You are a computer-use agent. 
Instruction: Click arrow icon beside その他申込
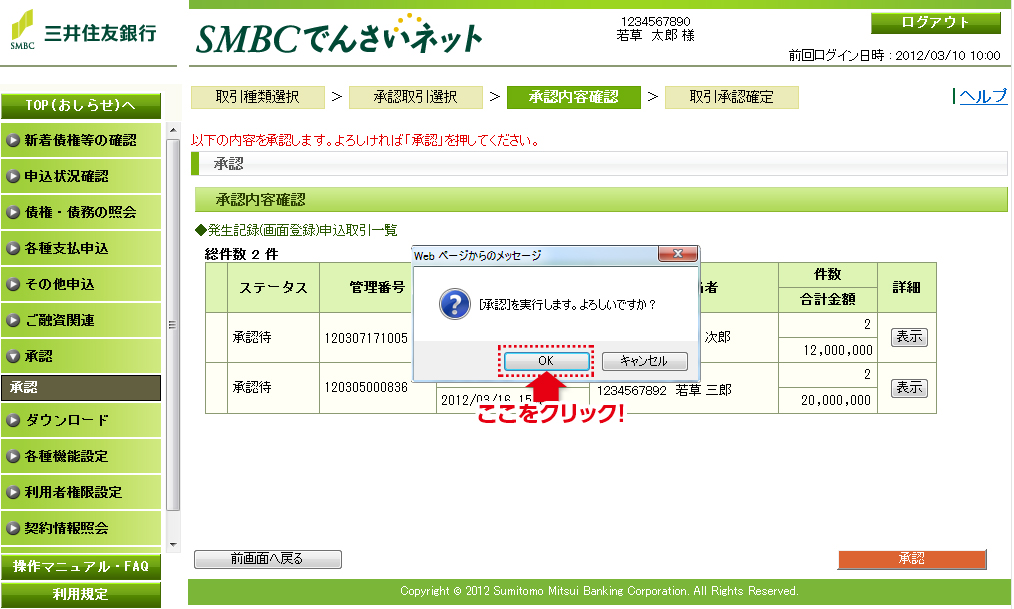point(13,284)
